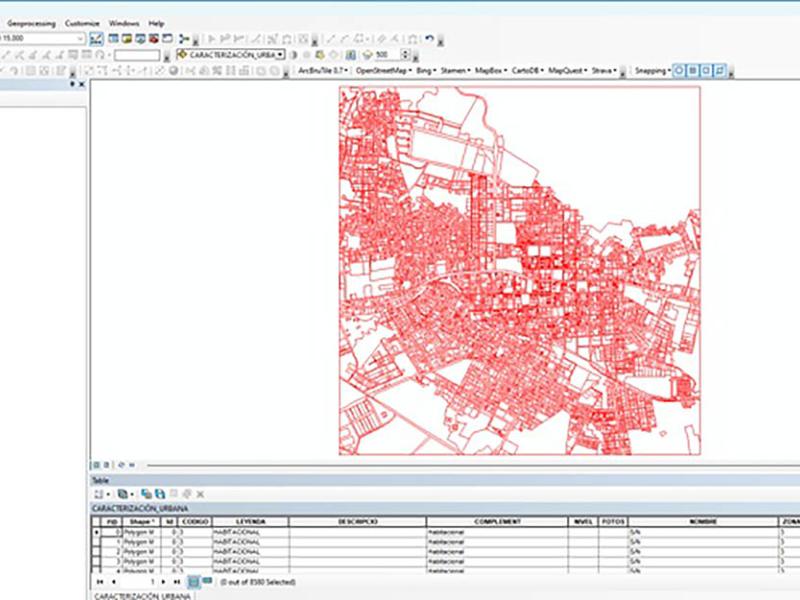Screen dimensions: 800x600
Task: Toggle End Snapping button
Action: click(x=693, y=71)
